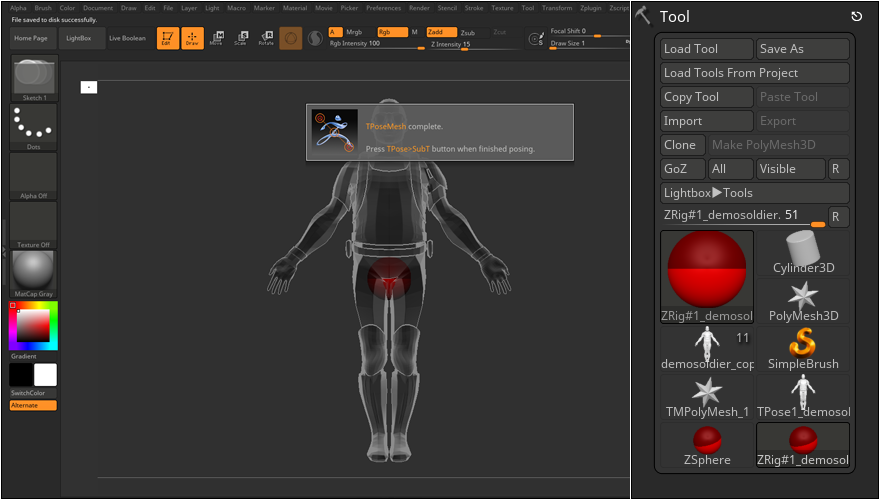The height and width of the screenshot is (500, 880).
Task: Click the gray S-shaped sculptris icon
Action: 315,38
